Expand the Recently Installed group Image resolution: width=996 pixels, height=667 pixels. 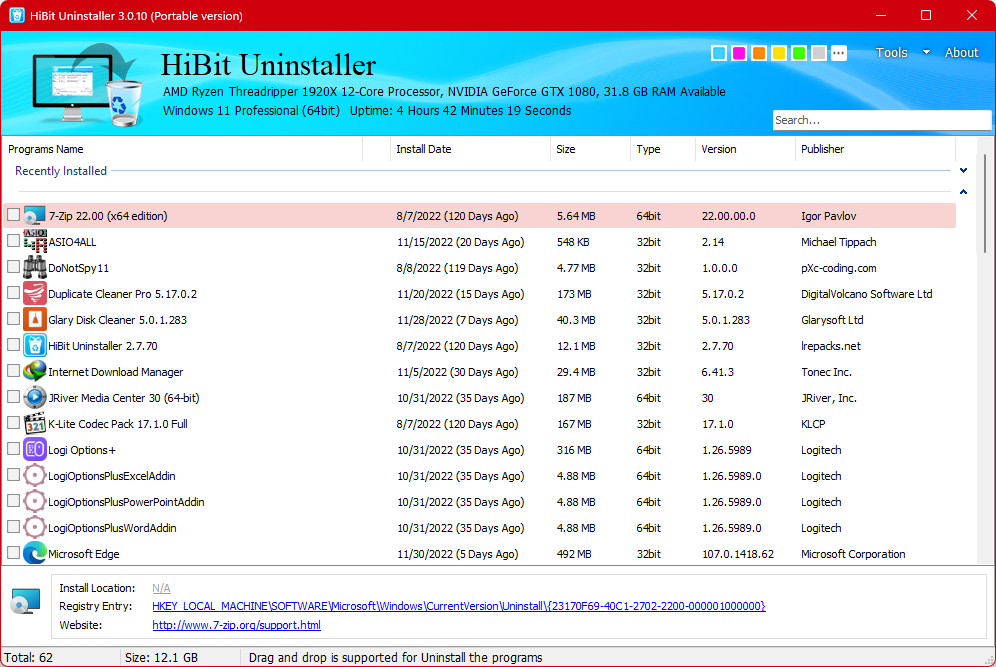[x=963, y=171]
